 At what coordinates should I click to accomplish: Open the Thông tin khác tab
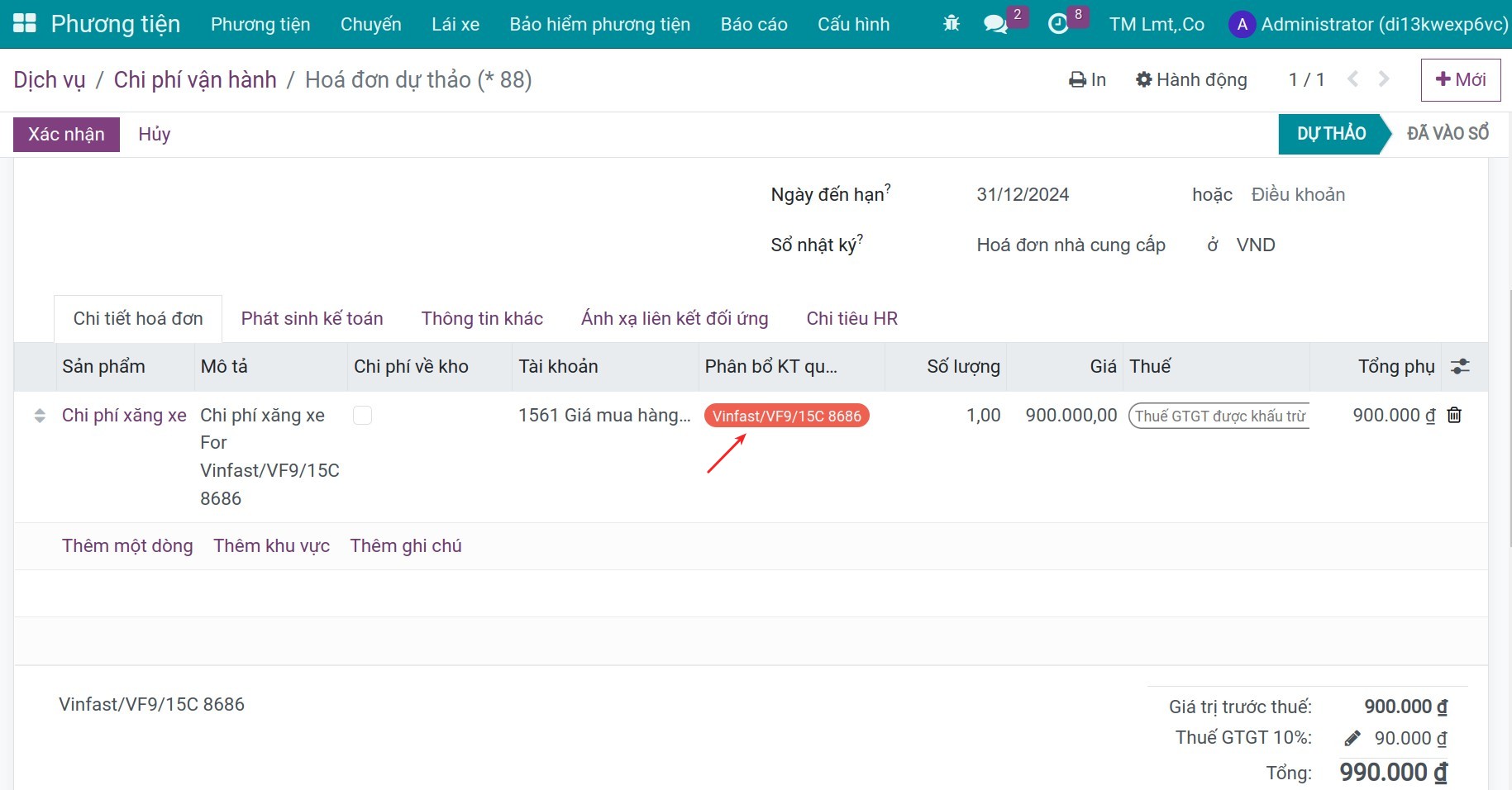click(x=482, y=319)
